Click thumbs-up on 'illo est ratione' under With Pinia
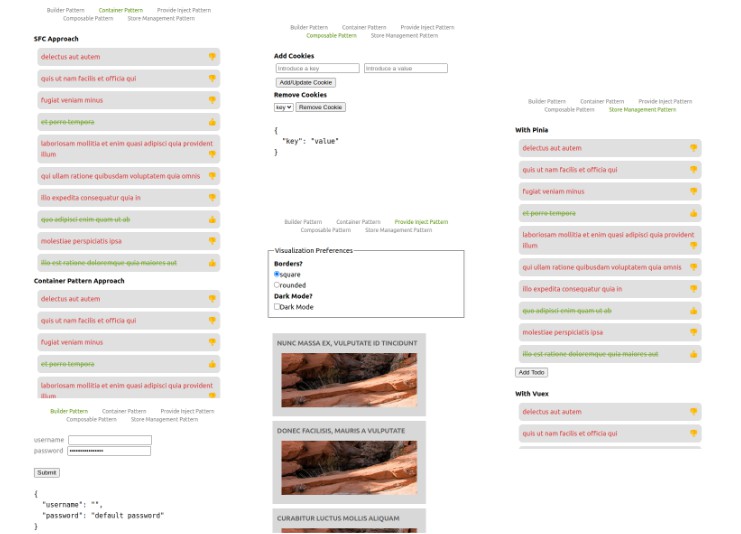This screenshot has height=534, width=741. tap(693, 354)
